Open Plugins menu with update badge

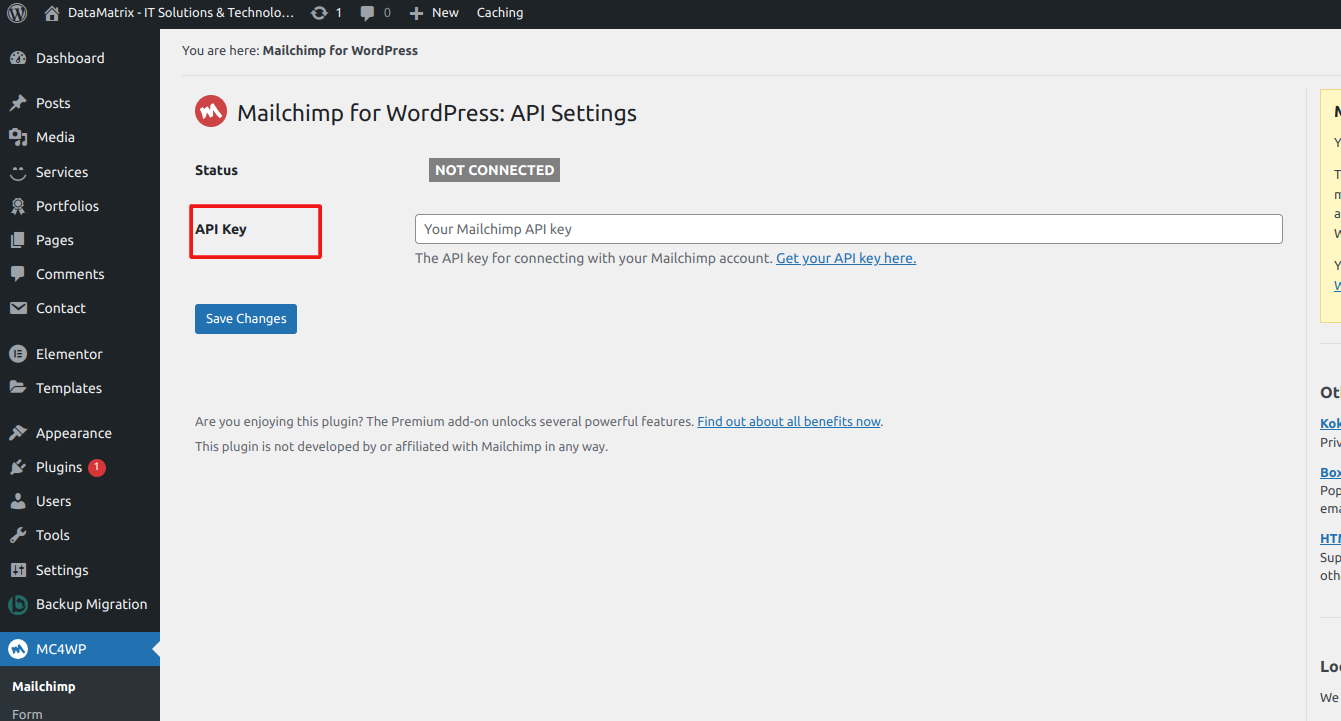point(80,467)
